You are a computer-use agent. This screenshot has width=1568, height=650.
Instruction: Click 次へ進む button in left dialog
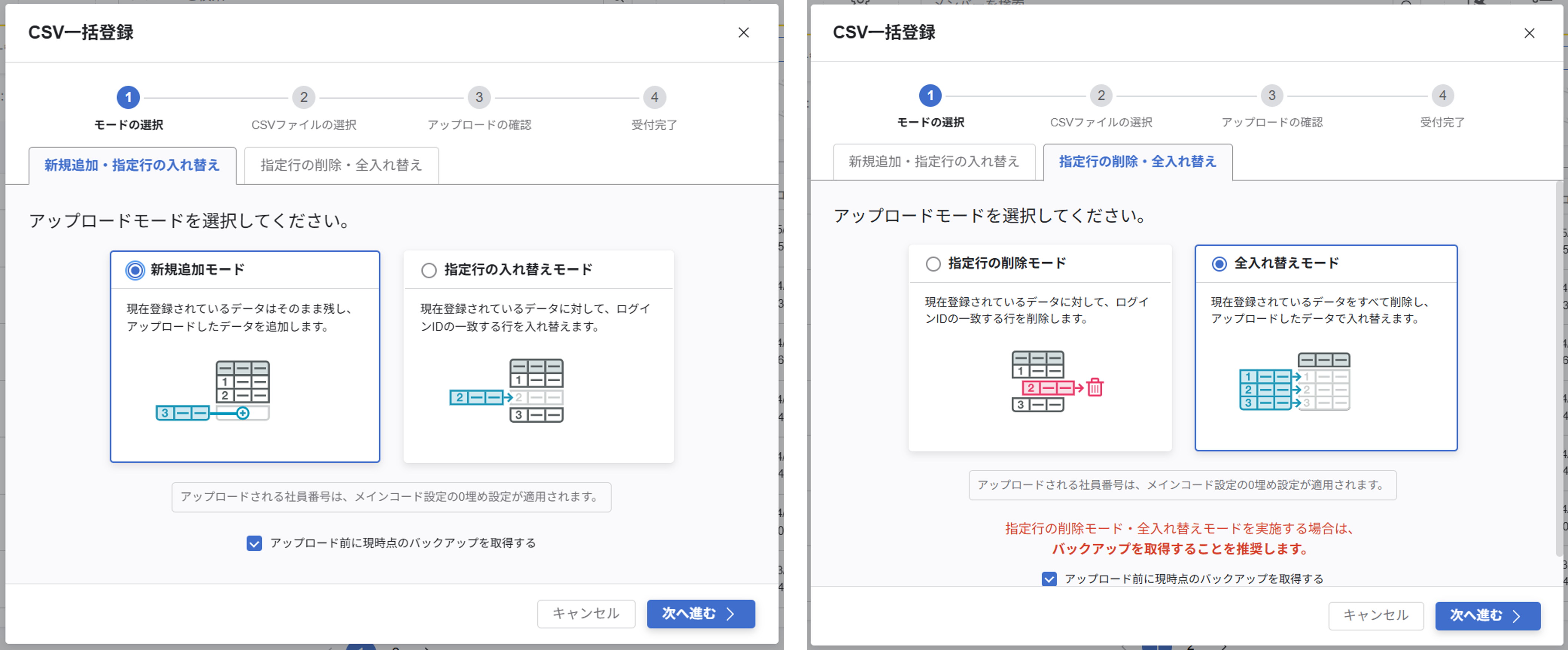tap(701, 614)
